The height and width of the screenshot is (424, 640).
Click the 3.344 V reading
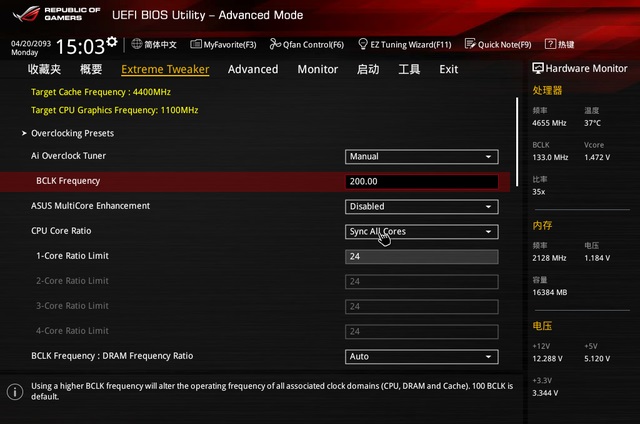(x=545, y=393)
